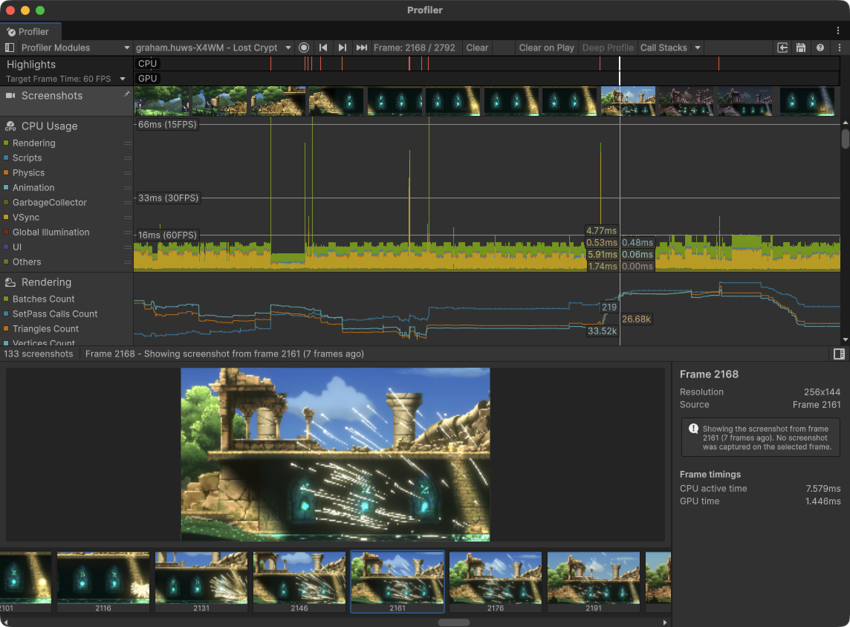850x627 pixels.
Task: Click the Deep Profile button
Action: [607, 48]
